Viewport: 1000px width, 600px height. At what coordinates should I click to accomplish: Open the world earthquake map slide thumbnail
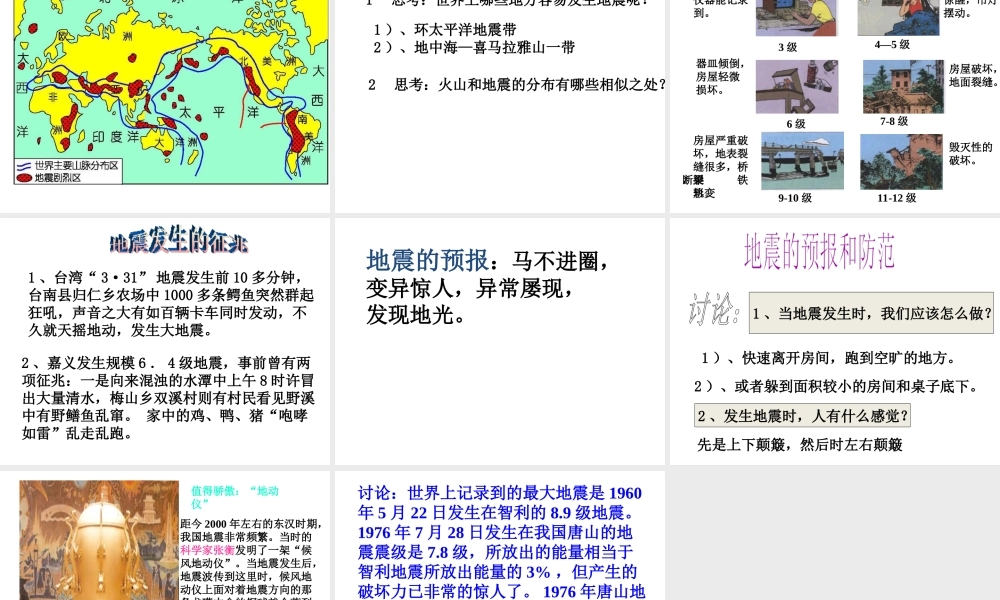coord(165,105)
